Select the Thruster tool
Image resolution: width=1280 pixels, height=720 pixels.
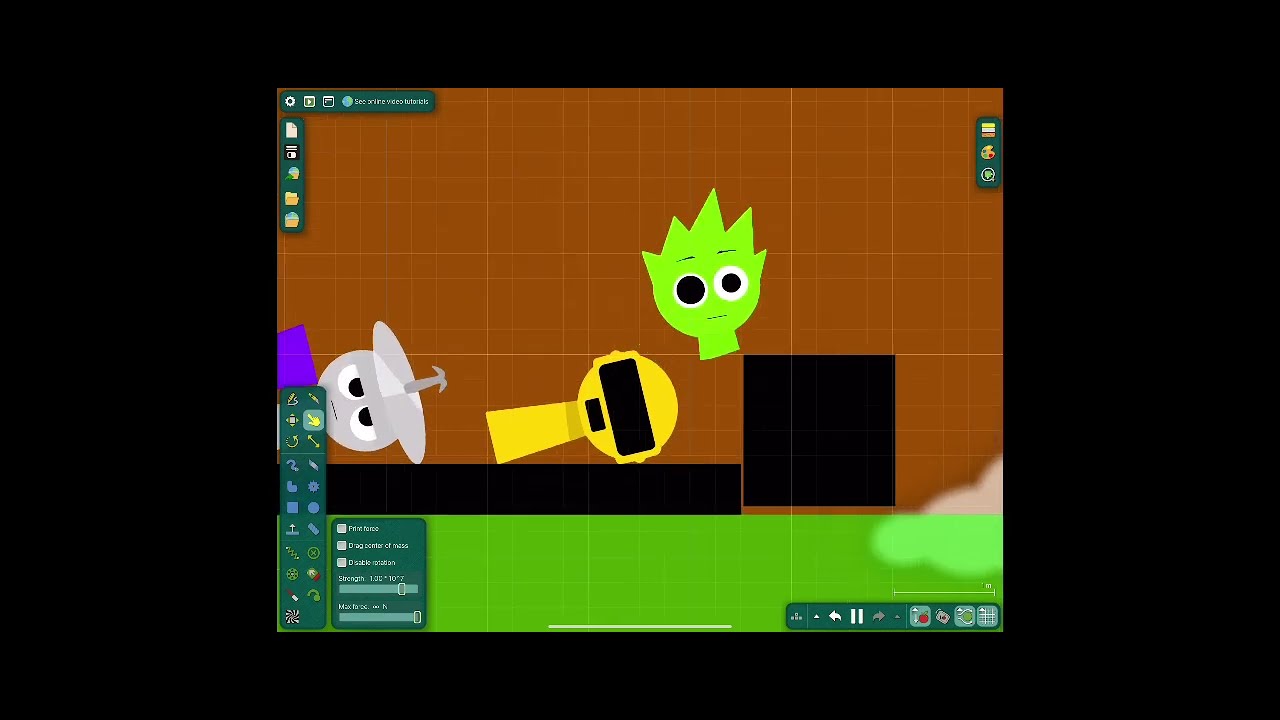coord(313,574)
